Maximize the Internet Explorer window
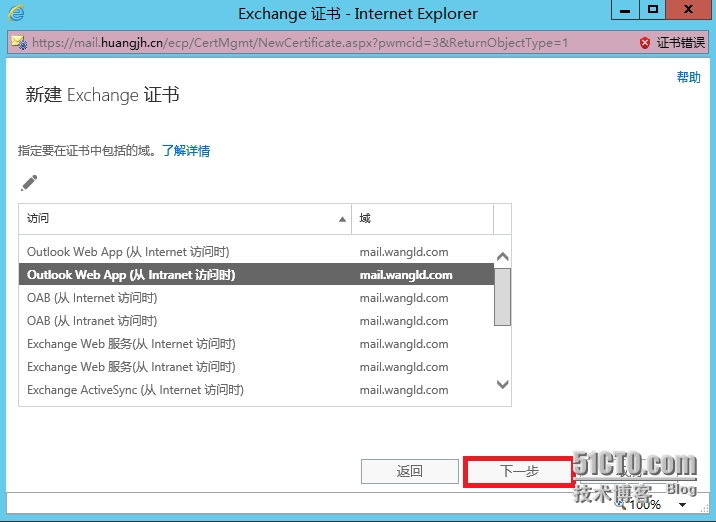The image size is (716, 522). pyautogui.click(x=653, y=10)
